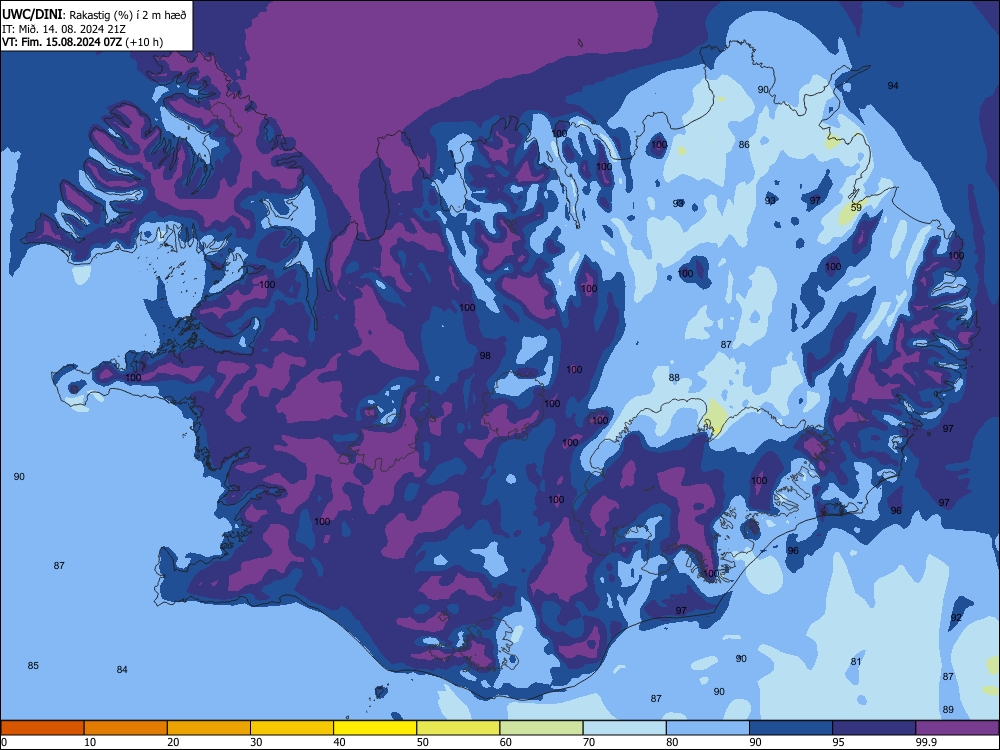The height and width of the screenshot is (750, 1000).
Task: Click the legend scale label 60
Action: pyautogui.click(x=506, y=742)
